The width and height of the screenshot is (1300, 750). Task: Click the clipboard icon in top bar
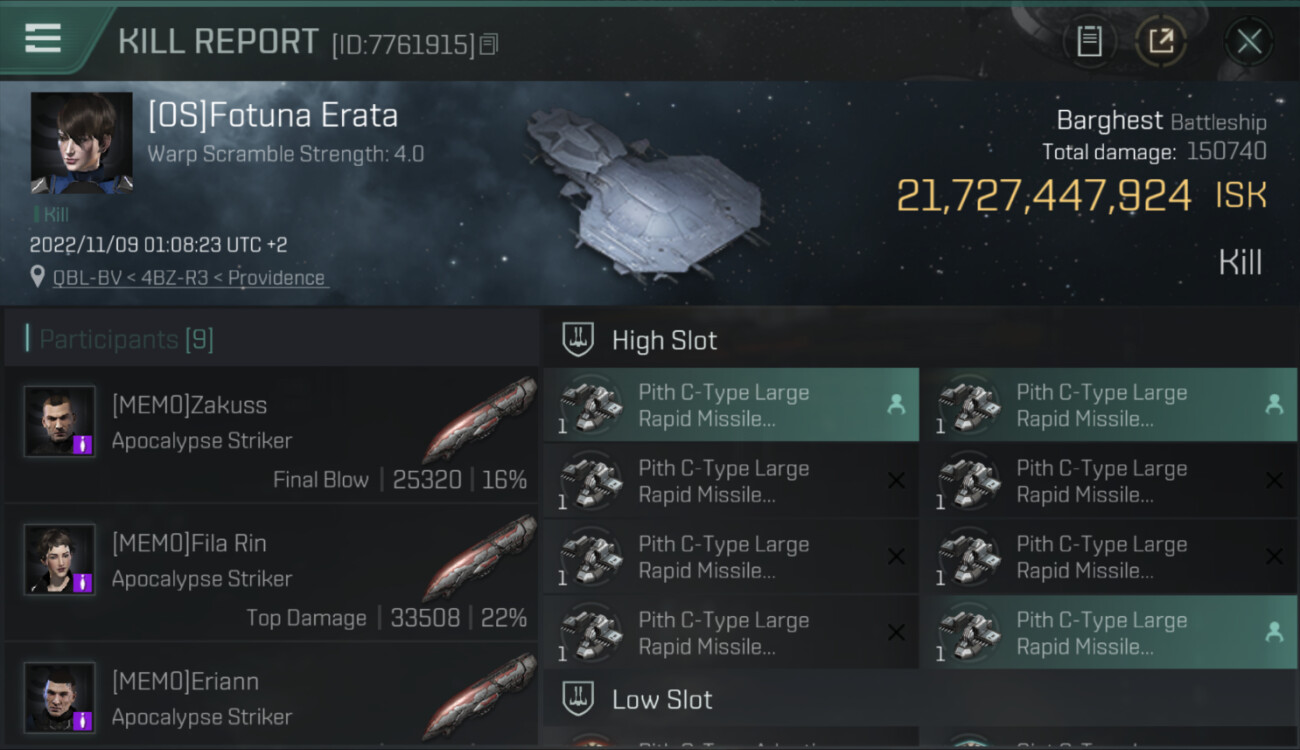click(1089, 41)
